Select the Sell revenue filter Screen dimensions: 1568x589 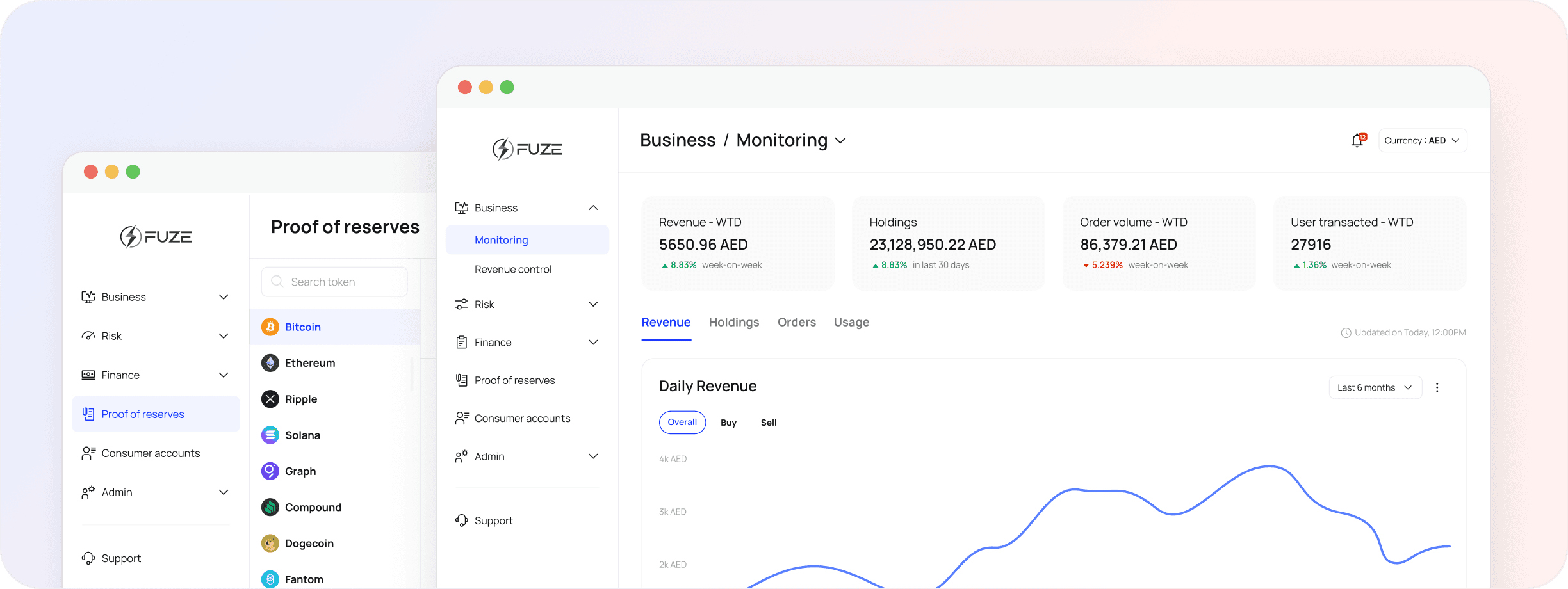pyautogui.click(x=769, y=423)
